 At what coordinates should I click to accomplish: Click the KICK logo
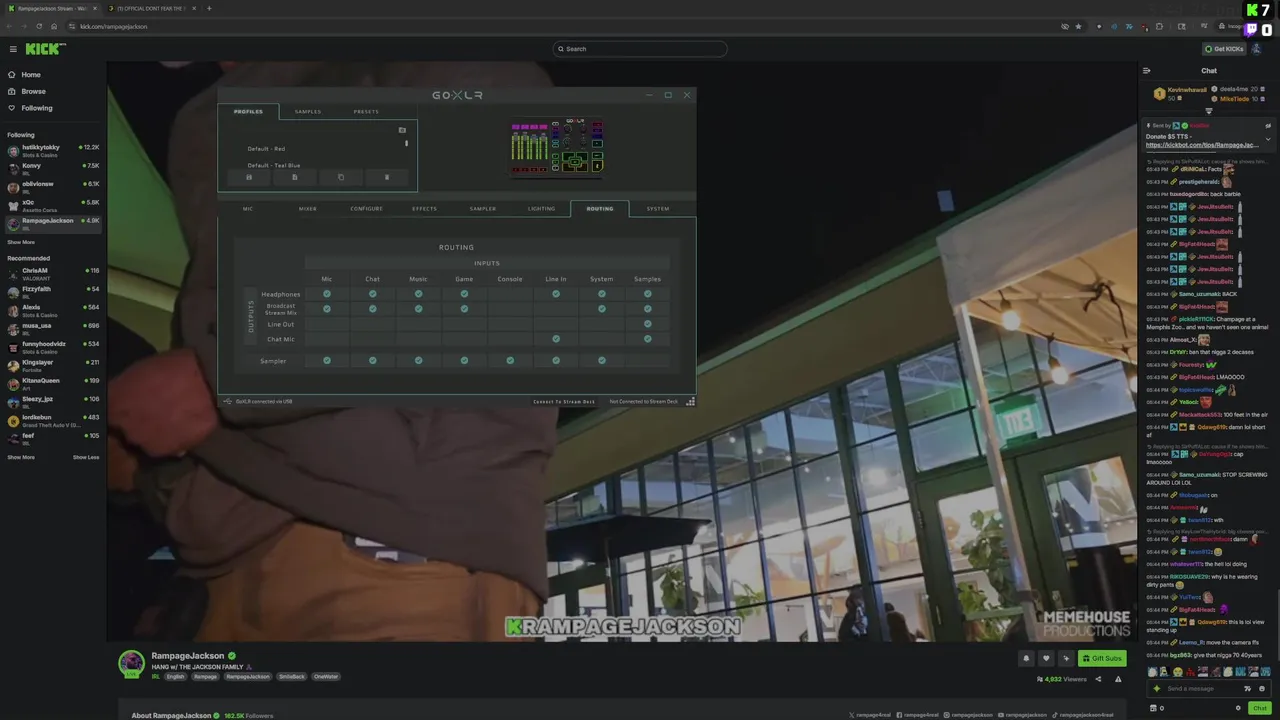pyautogui.click(x=45, y=49)
